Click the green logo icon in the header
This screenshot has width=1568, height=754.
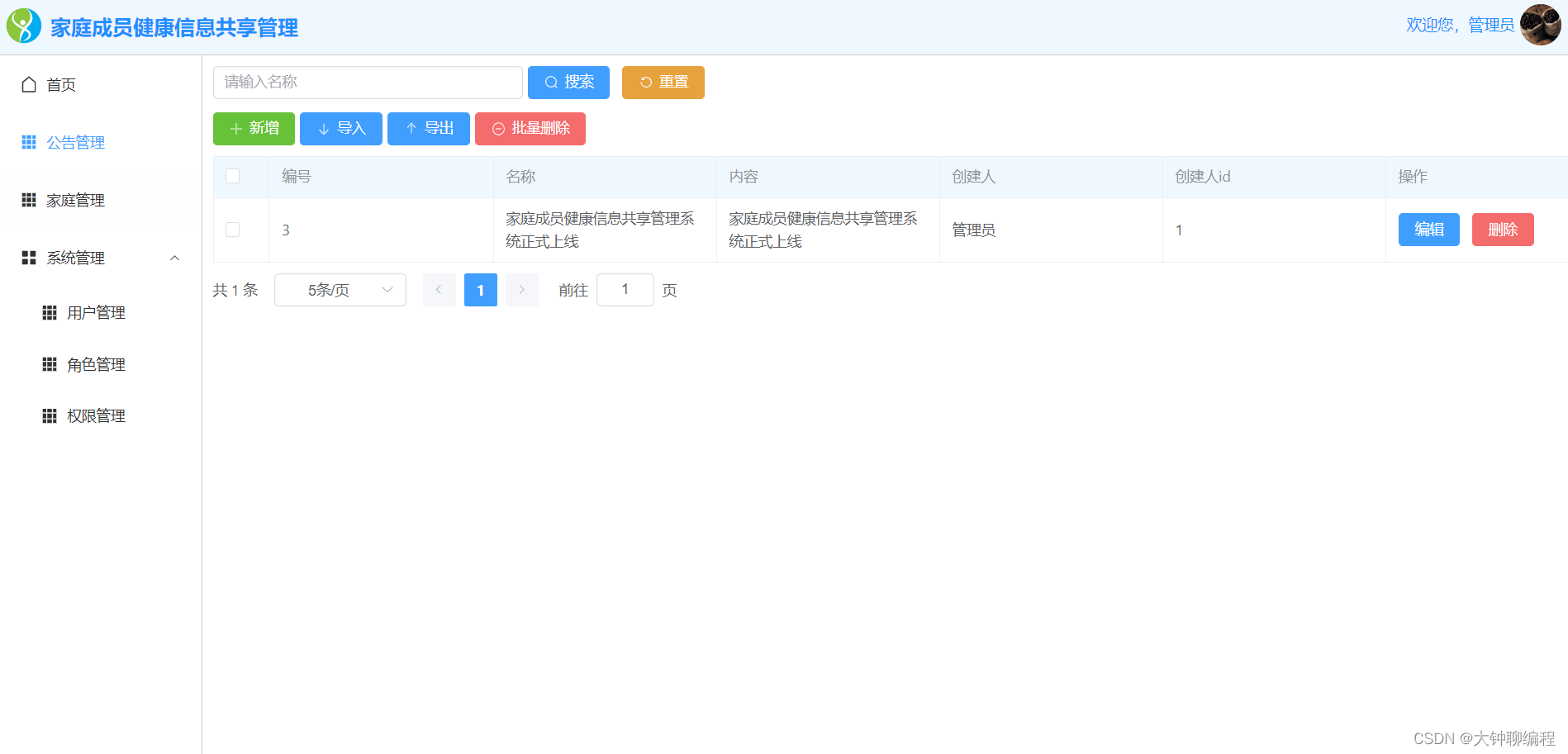tap(23, 25)
